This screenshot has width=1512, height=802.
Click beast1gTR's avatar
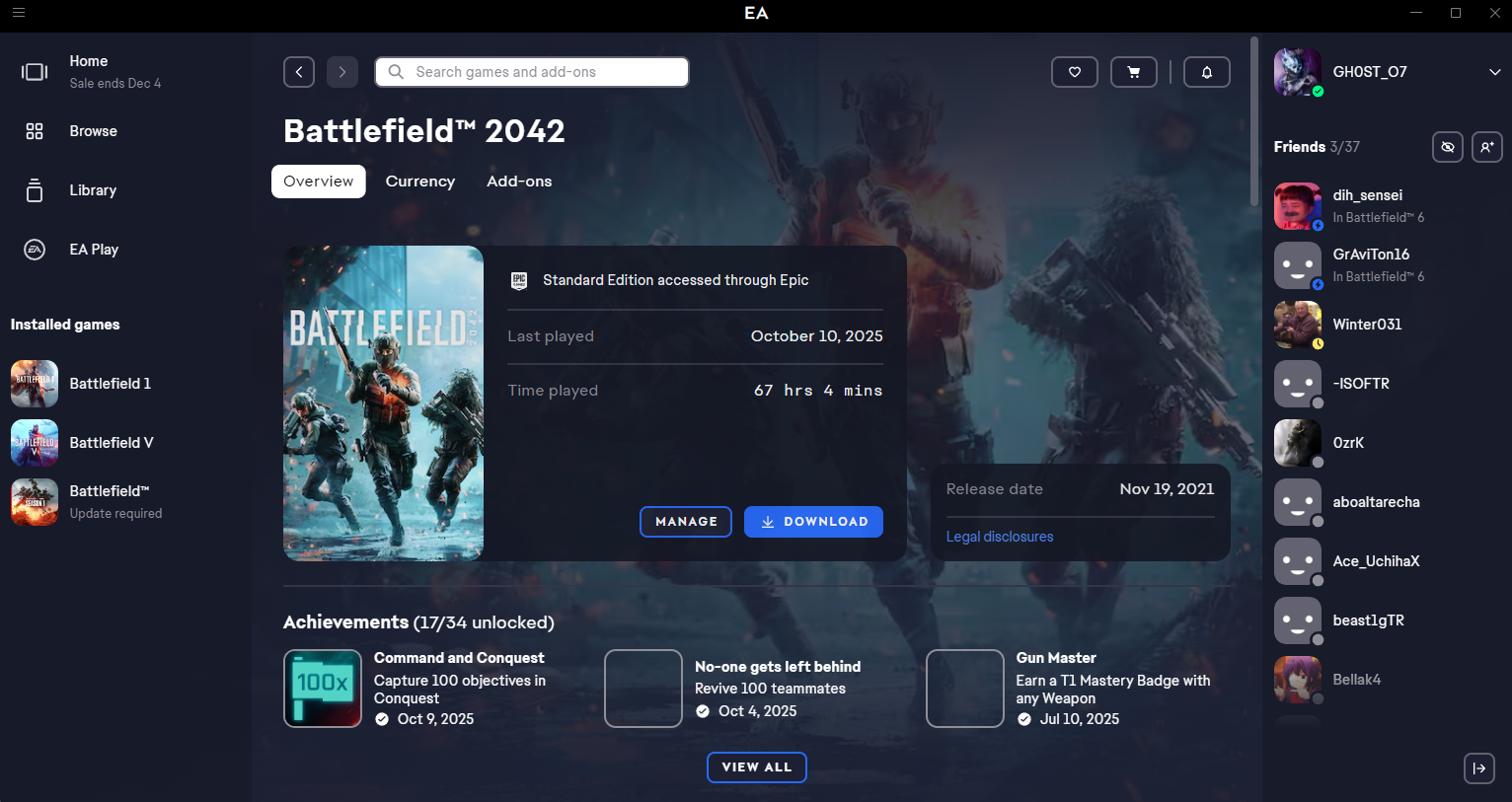pos(1298,620)
